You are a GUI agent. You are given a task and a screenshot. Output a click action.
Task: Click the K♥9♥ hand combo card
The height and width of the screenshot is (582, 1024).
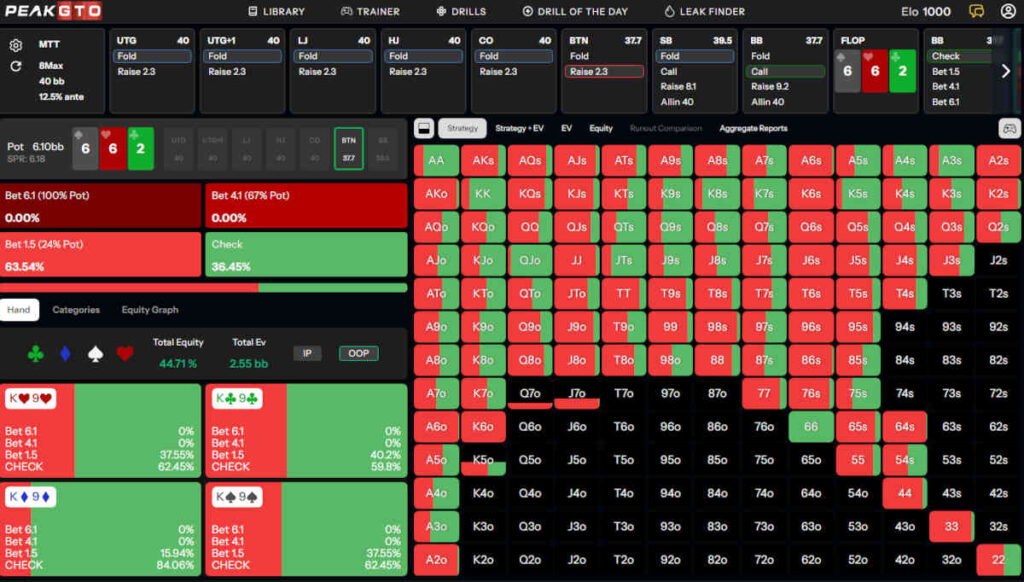pos(101,430)
